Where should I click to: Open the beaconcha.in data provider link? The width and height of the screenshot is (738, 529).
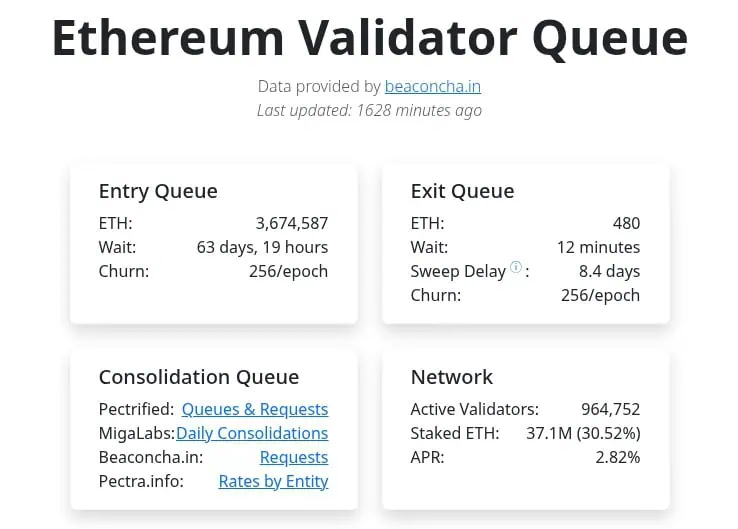pyautogui.click(x=432, y=87)
